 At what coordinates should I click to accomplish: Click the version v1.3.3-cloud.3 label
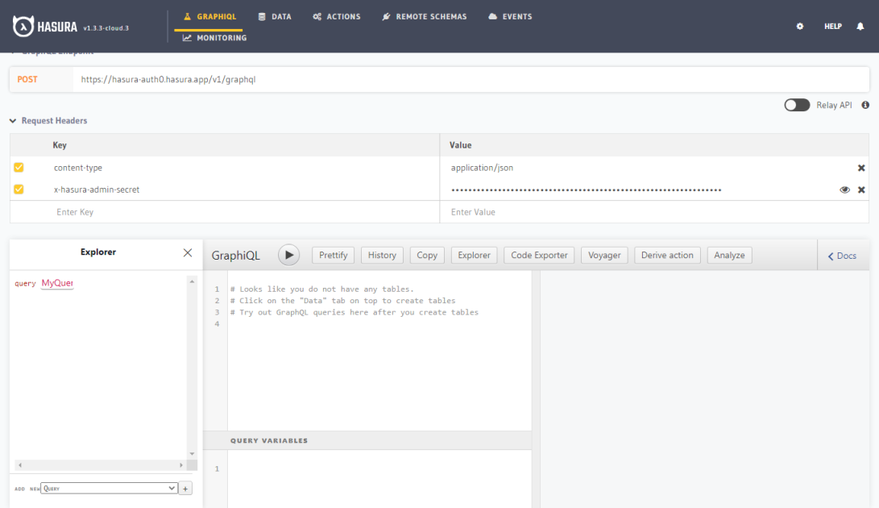(x=106, y=28)
